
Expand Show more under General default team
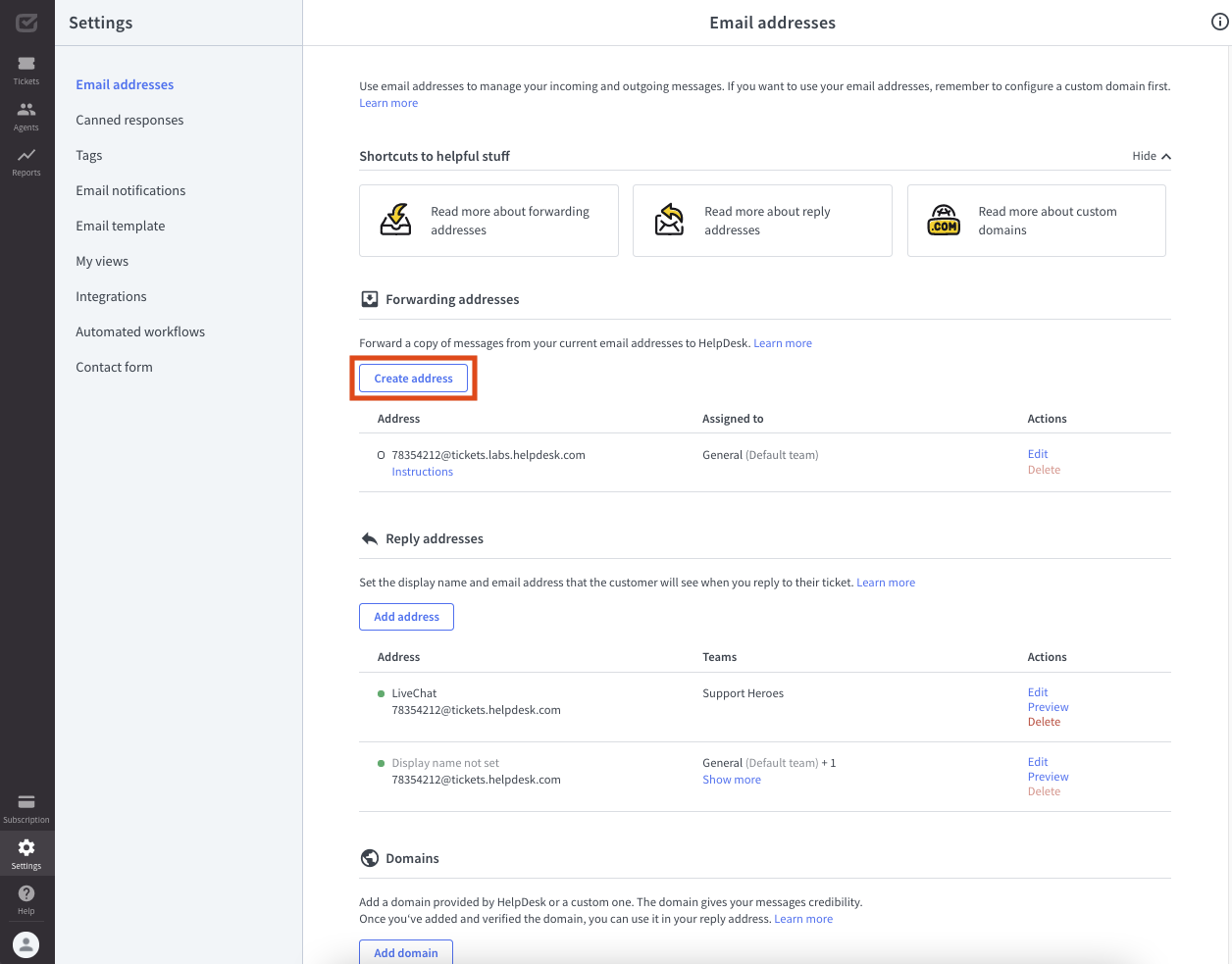(731, 779)
